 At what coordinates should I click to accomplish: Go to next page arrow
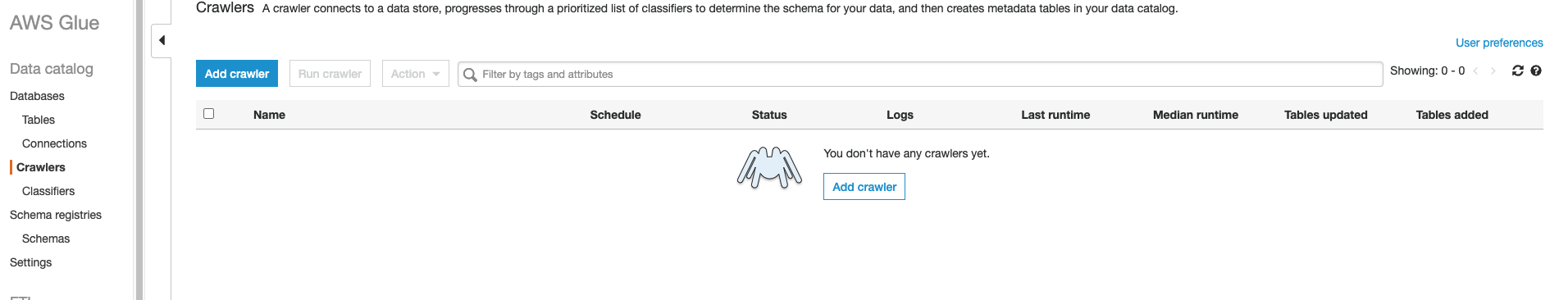point(1493,71)
